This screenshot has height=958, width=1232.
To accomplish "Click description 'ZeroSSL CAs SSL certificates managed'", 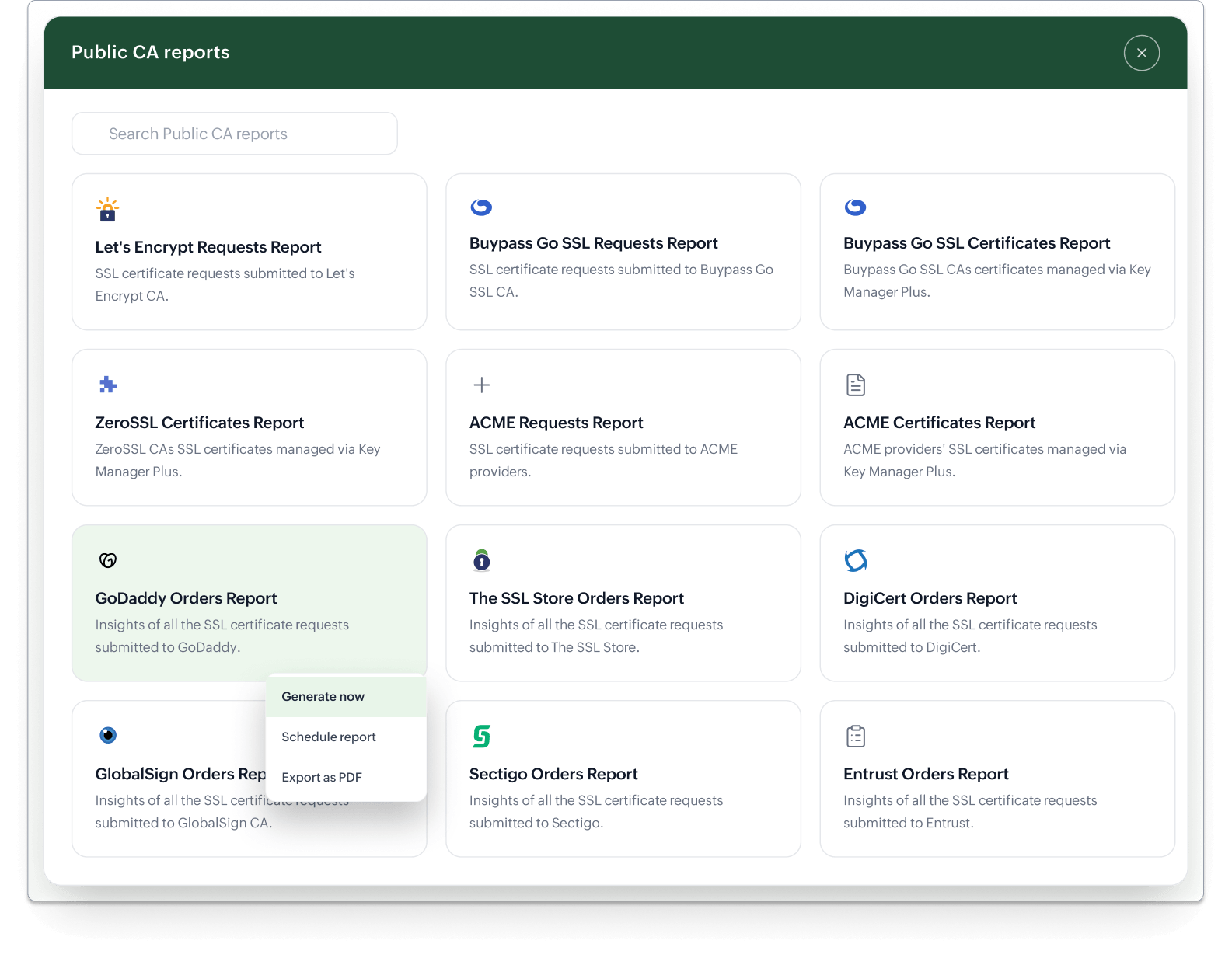I will coord(238,461).
